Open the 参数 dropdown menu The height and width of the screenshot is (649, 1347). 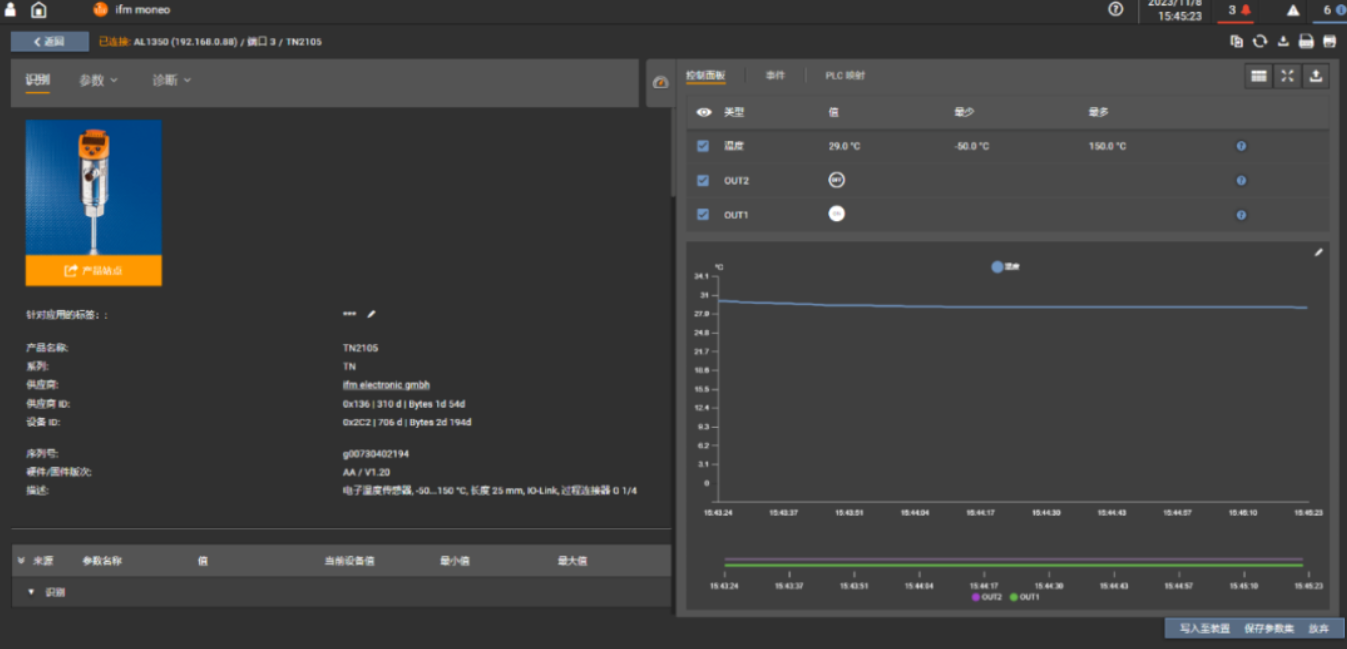pyautogui.click(x=98, y=80)
